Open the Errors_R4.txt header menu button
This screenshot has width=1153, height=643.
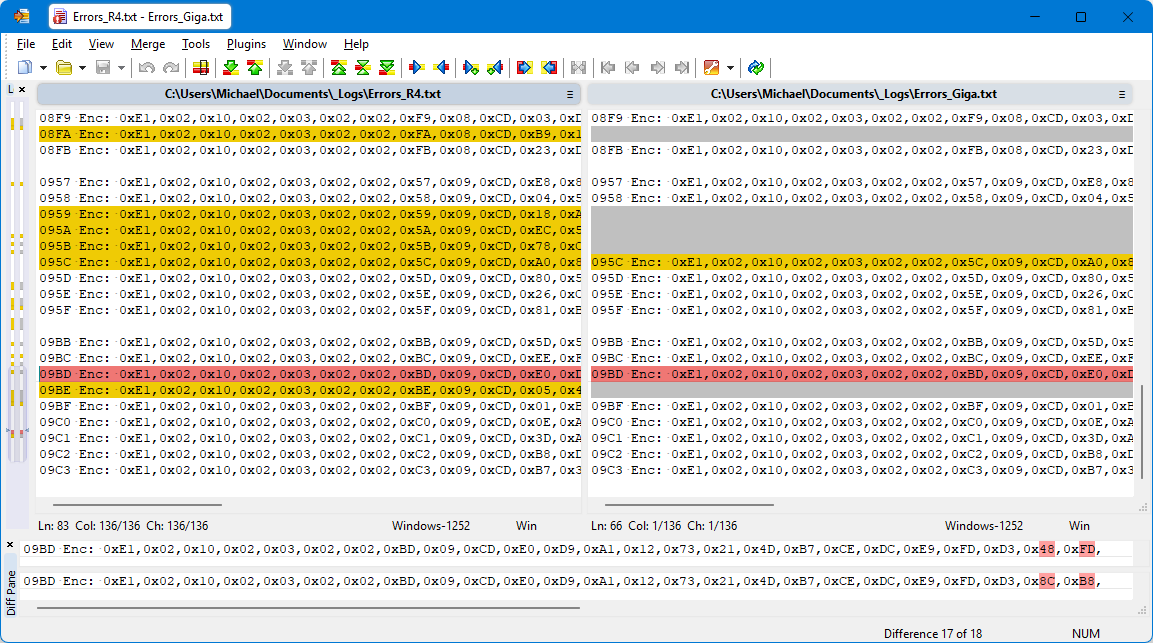(x=570, y=94)
